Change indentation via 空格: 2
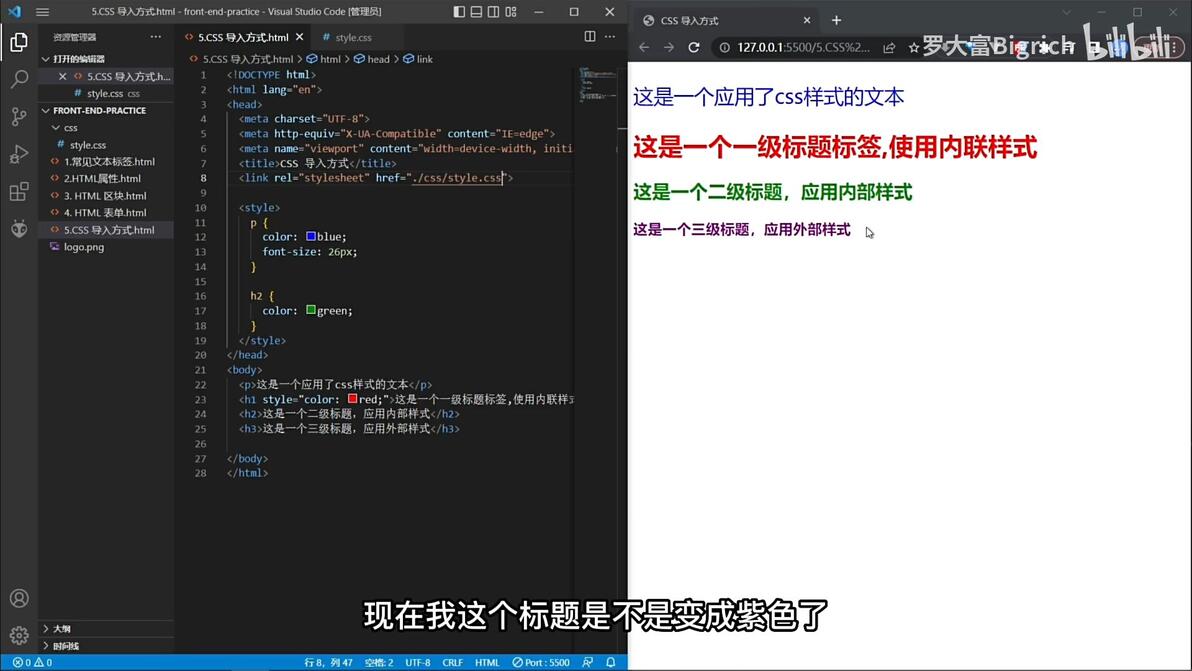1192x671 pixels. 379,663
